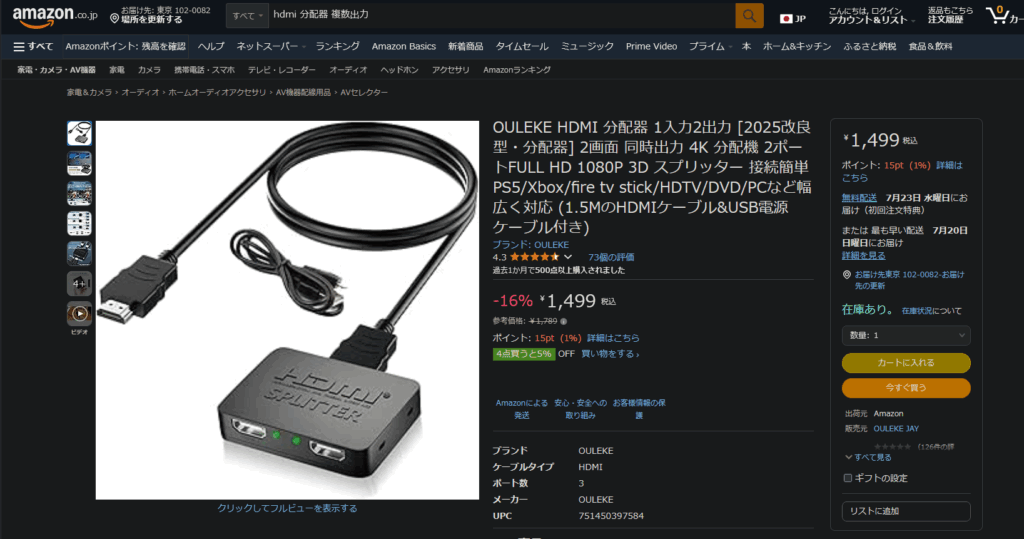Open the すべて search category dropdown

pyautogui.click(x=248, y=16)
